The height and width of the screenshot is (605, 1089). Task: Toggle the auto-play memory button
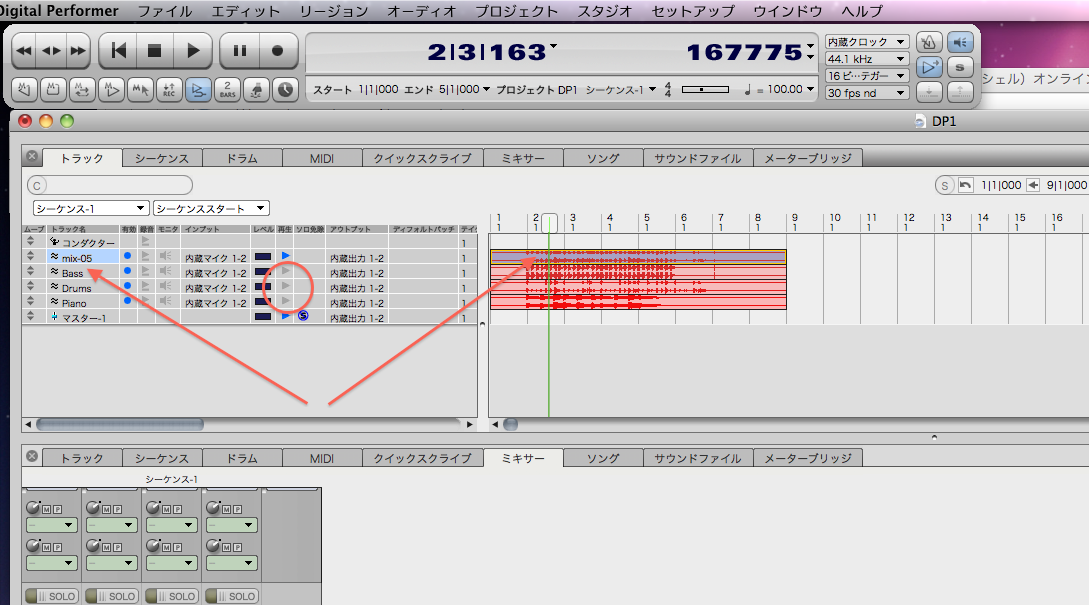(111, 90)
